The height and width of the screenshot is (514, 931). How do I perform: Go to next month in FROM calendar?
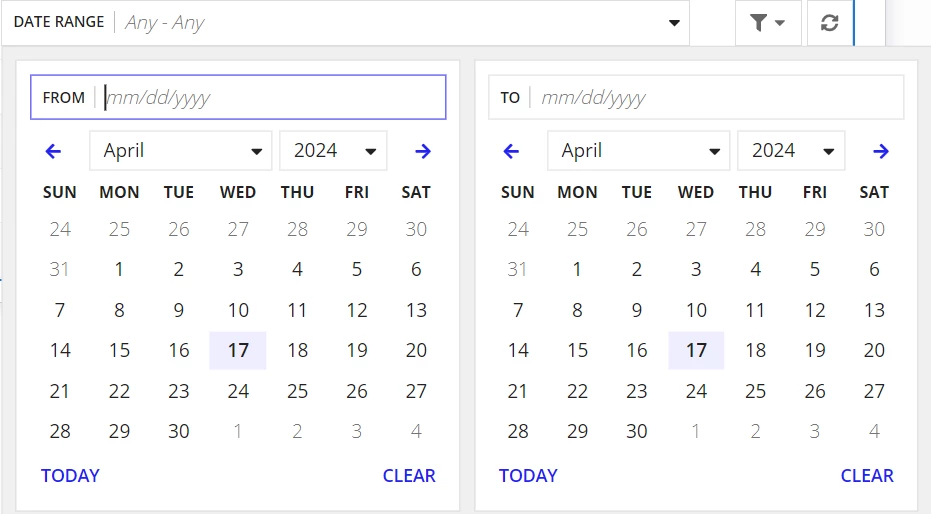point(423,151)
